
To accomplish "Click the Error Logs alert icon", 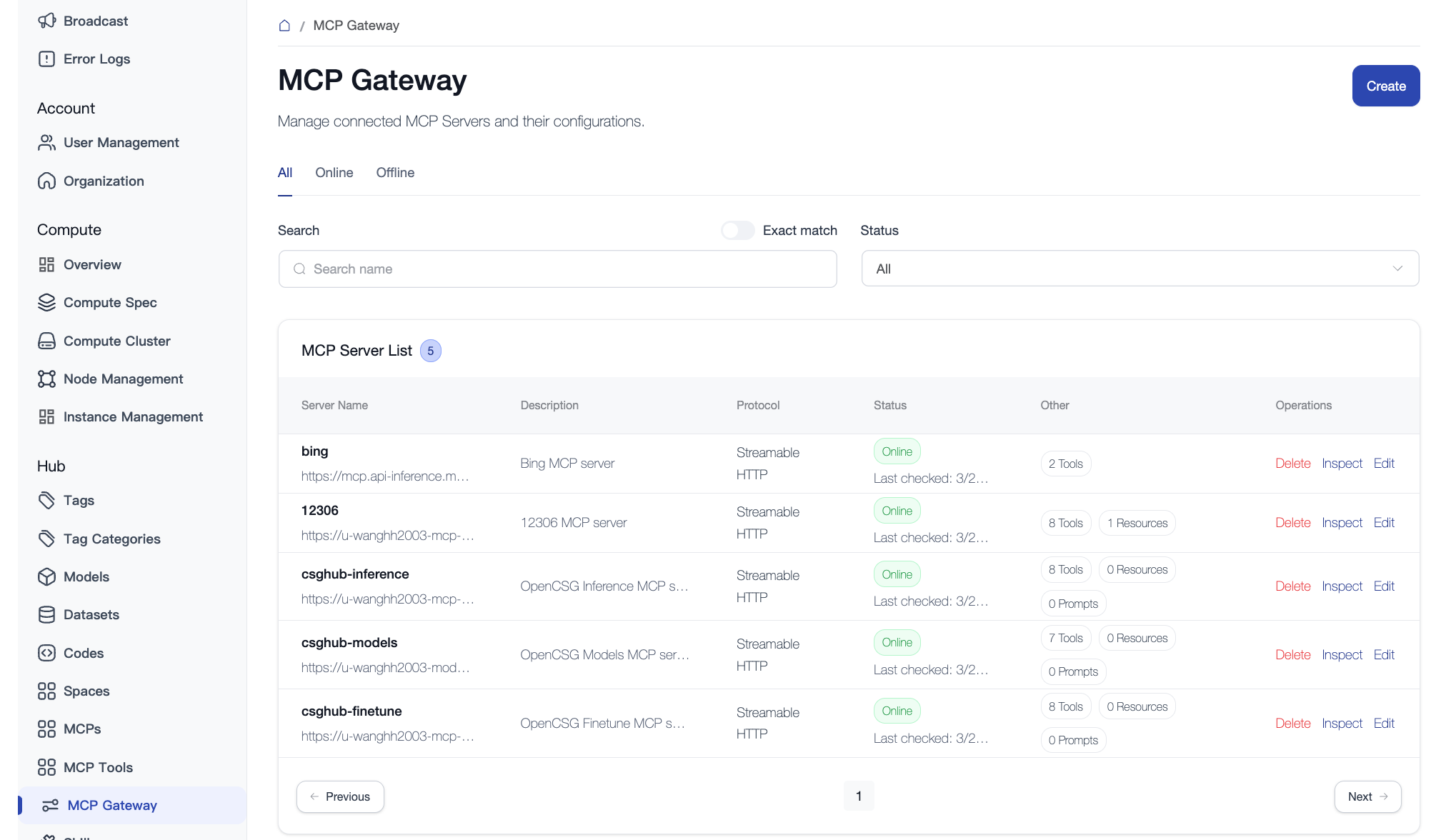I will 46,59.
